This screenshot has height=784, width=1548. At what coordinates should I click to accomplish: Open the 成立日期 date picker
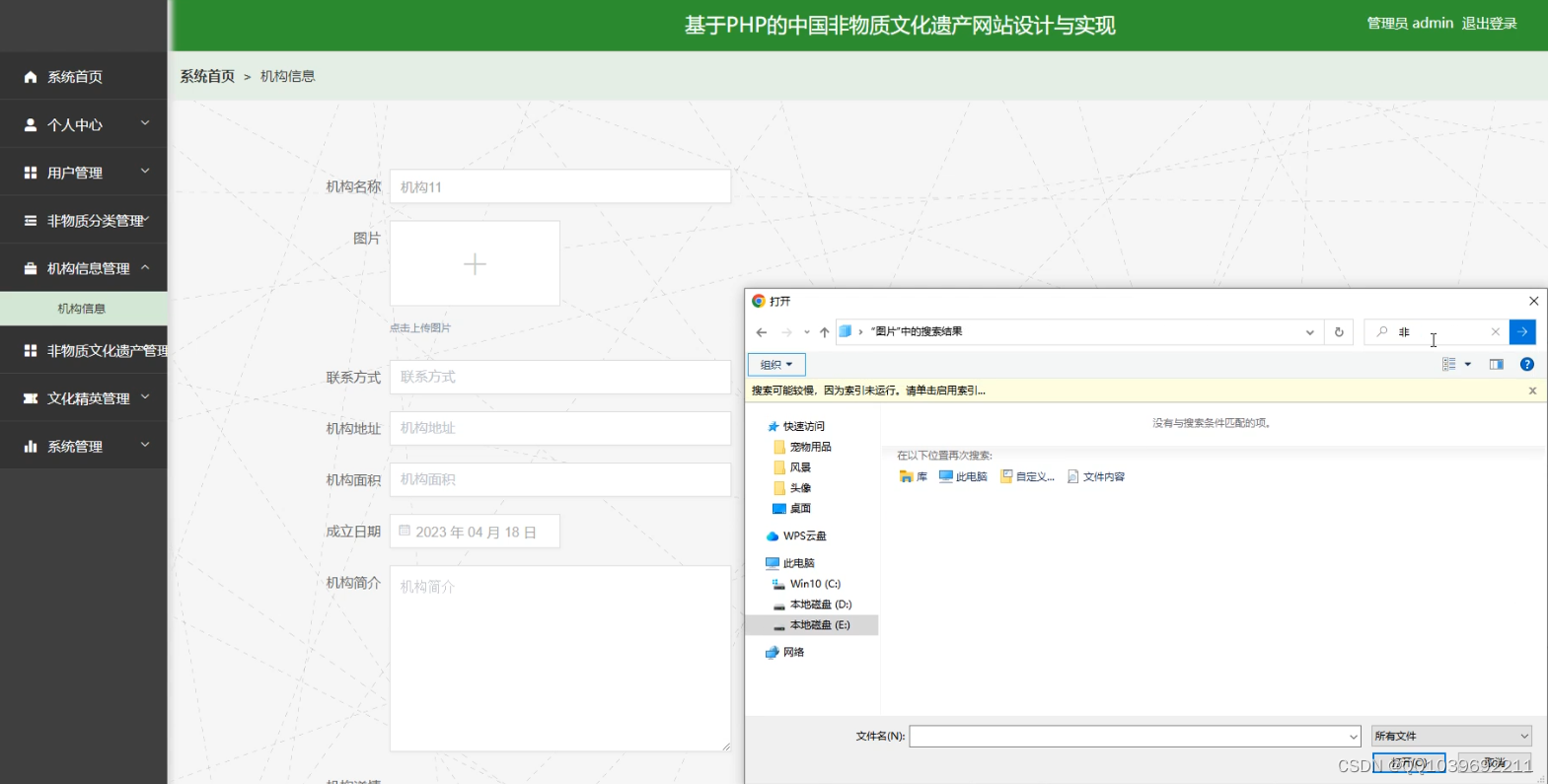475,532
